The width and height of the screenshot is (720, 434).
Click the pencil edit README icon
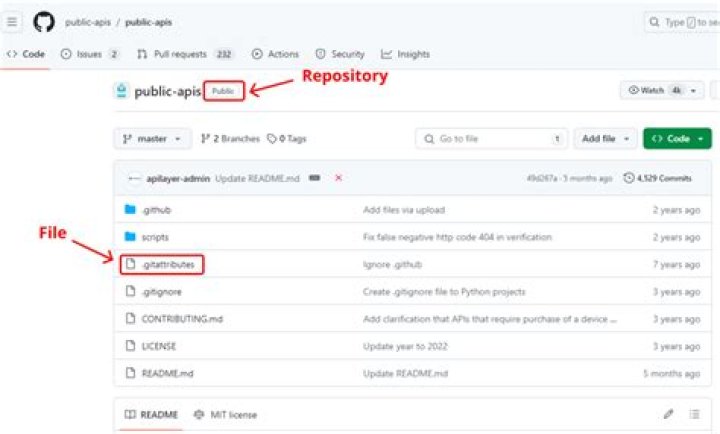click(x=668, y=414)
